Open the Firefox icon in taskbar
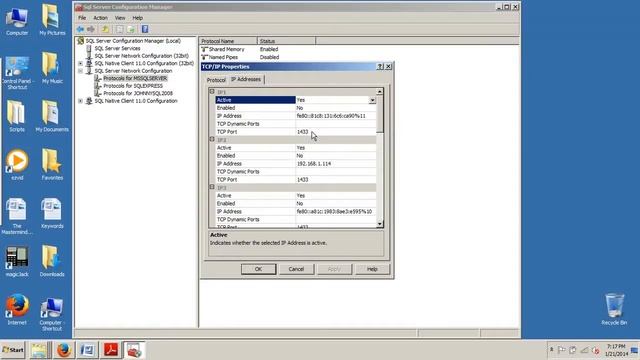The height and width of the screenshot is (360, 640). tap(64, 350)
